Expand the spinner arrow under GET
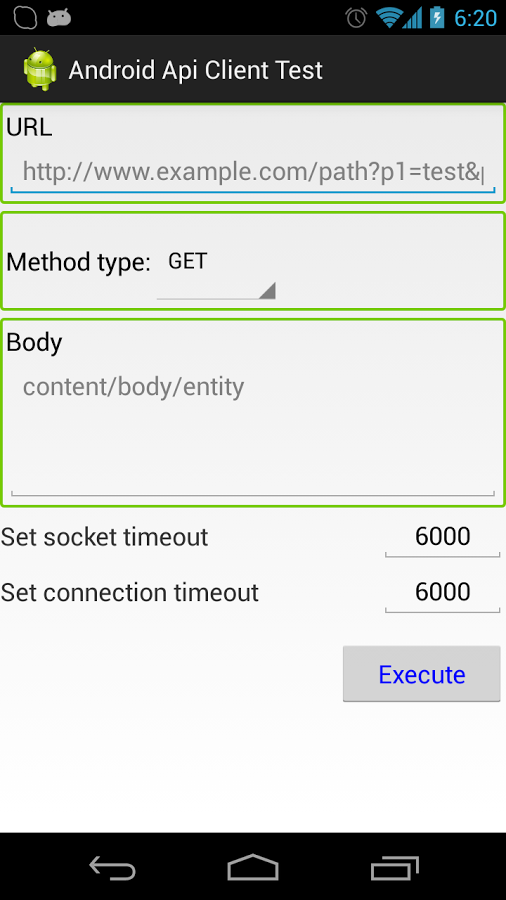Screen dimensions: 506x900 click(267, 290)
